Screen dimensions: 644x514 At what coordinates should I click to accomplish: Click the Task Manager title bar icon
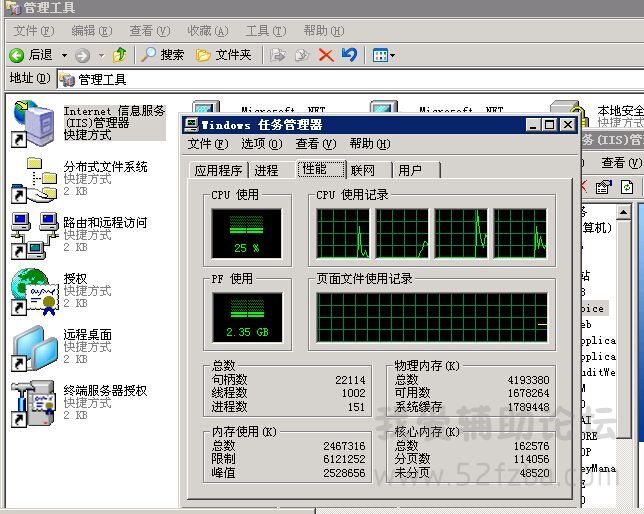click(x=191, y=124)
